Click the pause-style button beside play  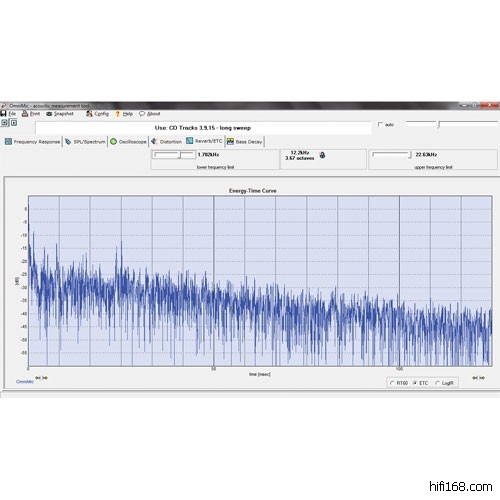tap(4, 123)
